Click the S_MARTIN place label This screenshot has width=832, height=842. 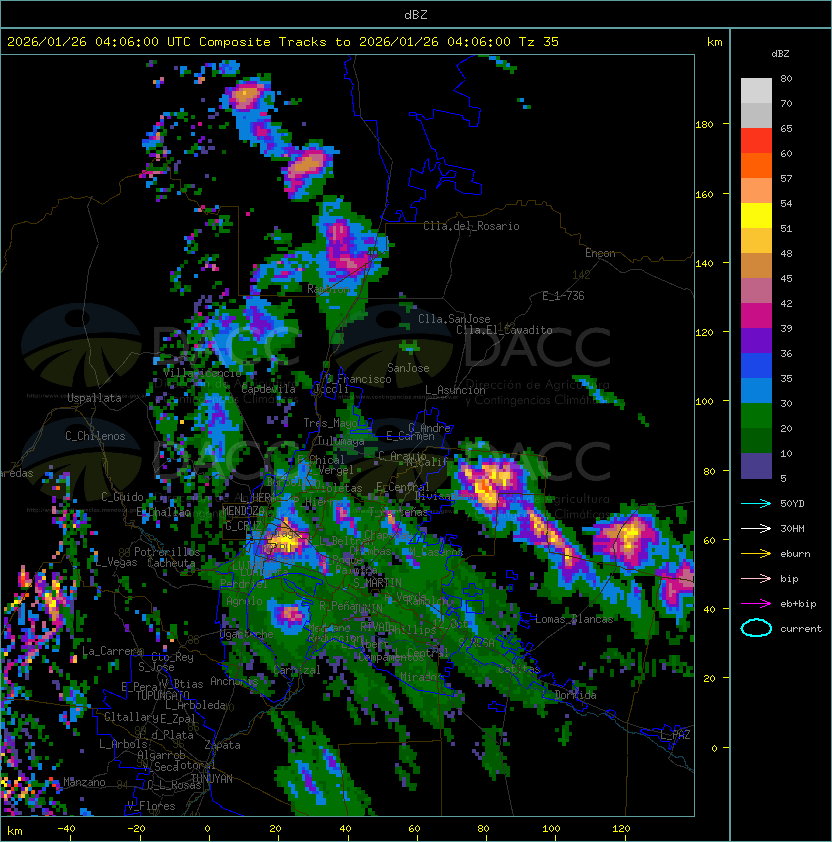pyautogui.click(x=377, y=583)
